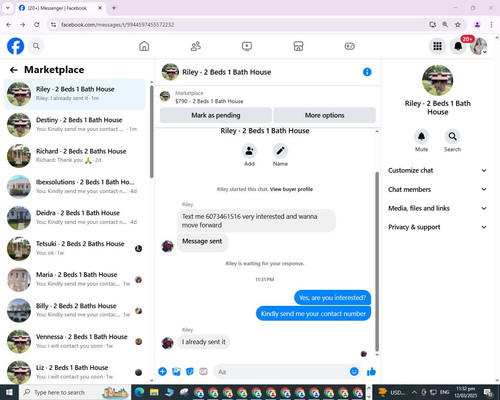This screenshot has height=400, width=500.
Task: Mute the Riley conversation
Action: [421, 136]
